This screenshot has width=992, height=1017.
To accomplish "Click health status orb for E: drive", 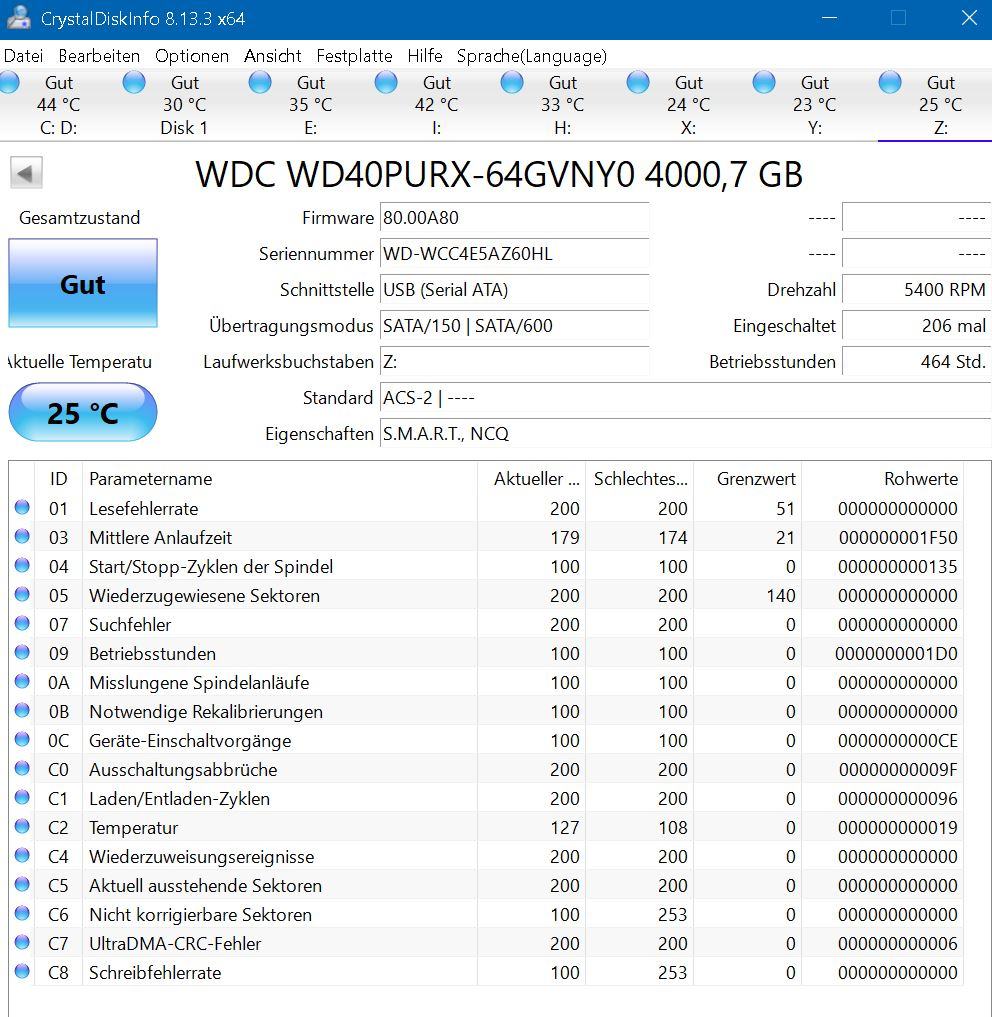I will pos(260,82).
